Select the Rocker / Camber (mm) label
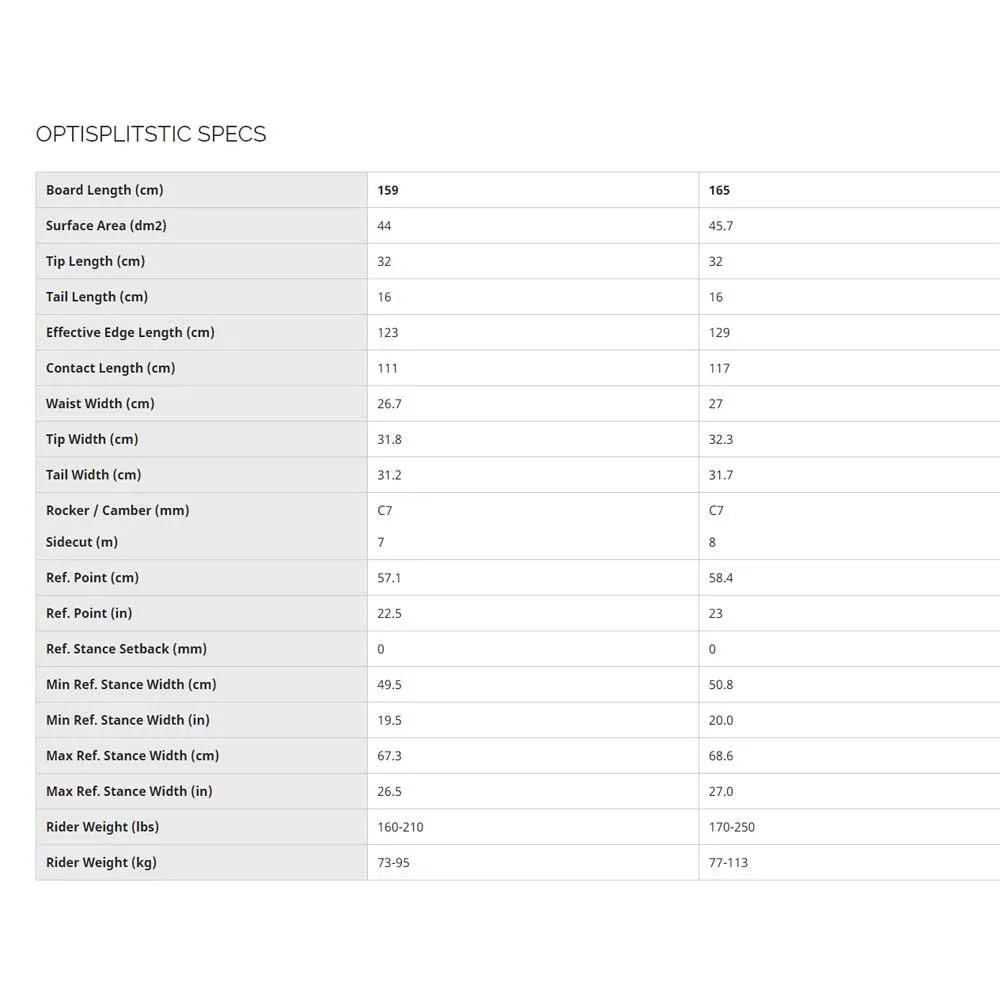The height and width of the screenshot is (1000, 1000). [x=117, y=510]
